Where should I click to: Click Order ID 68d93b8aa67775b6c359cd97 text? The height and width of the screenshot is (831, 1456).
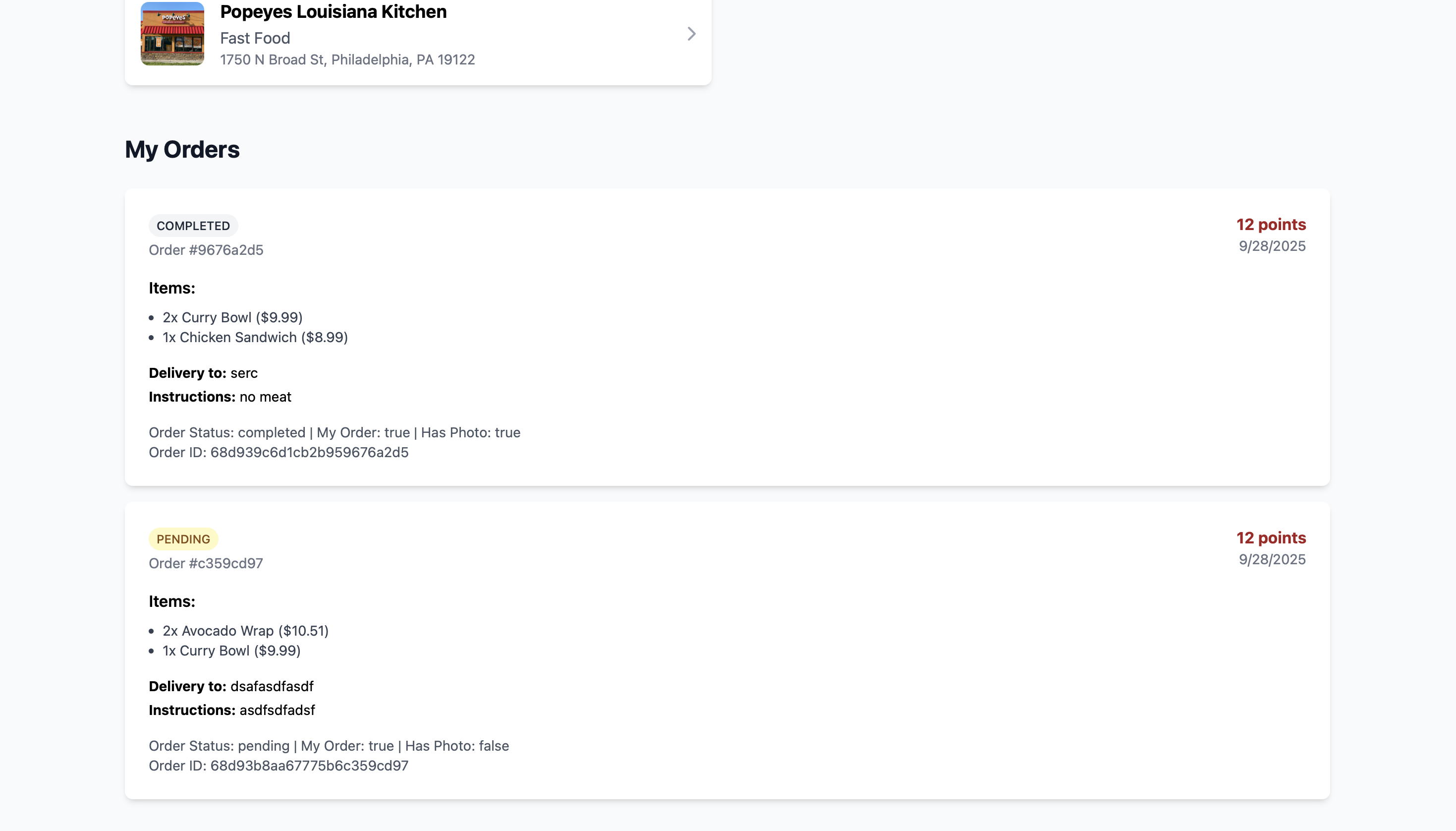click(279, 766)
